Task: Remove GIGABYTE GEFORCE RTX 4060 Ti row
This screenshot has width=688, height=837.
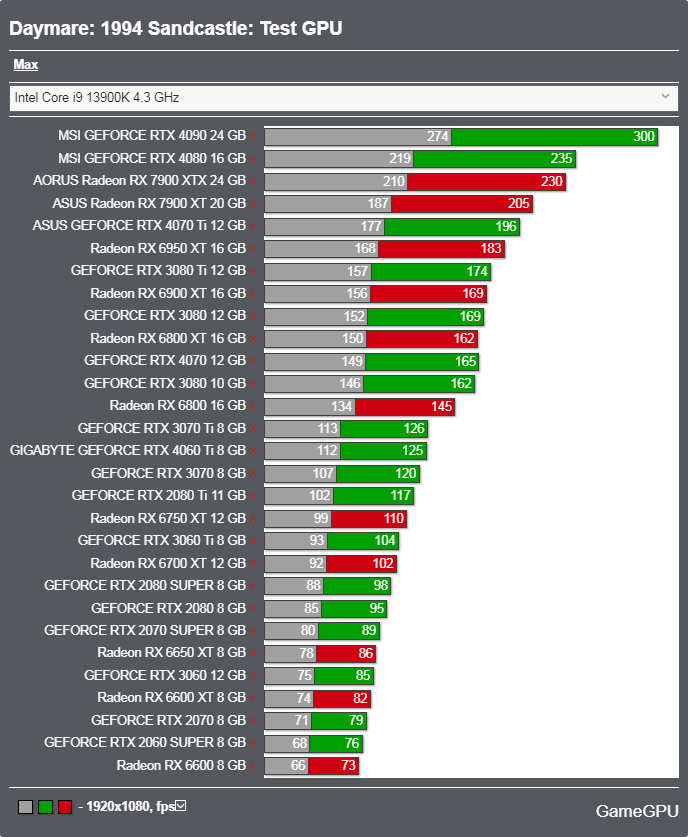Action: point(253,452)
